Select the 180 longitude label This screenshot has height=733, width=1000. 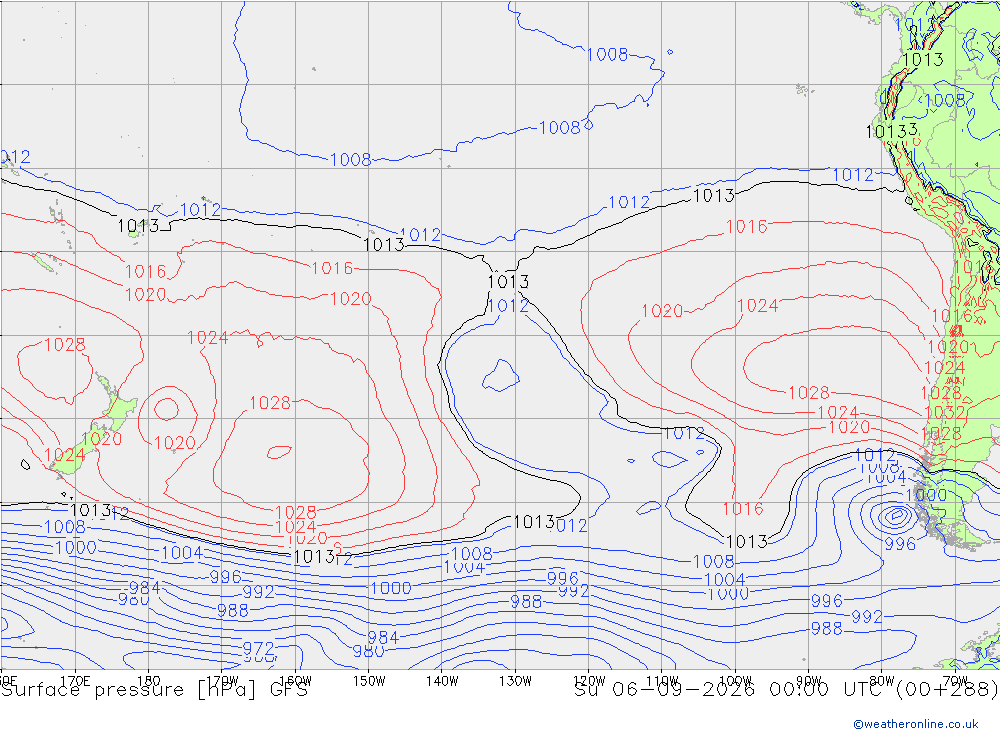[149, 681]
